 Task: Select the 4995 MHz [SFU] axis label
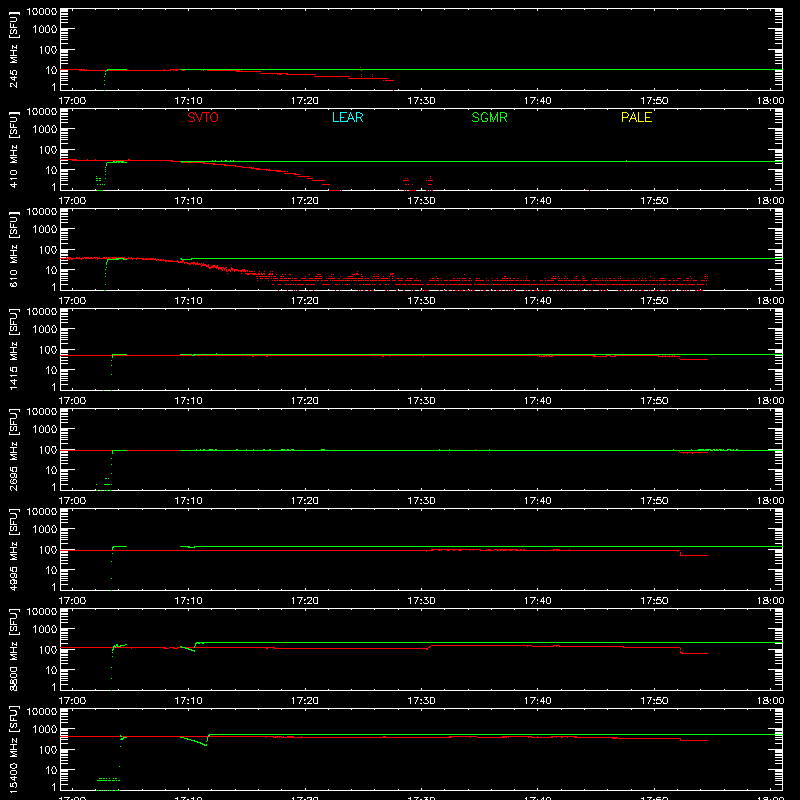tap(13, 549)
